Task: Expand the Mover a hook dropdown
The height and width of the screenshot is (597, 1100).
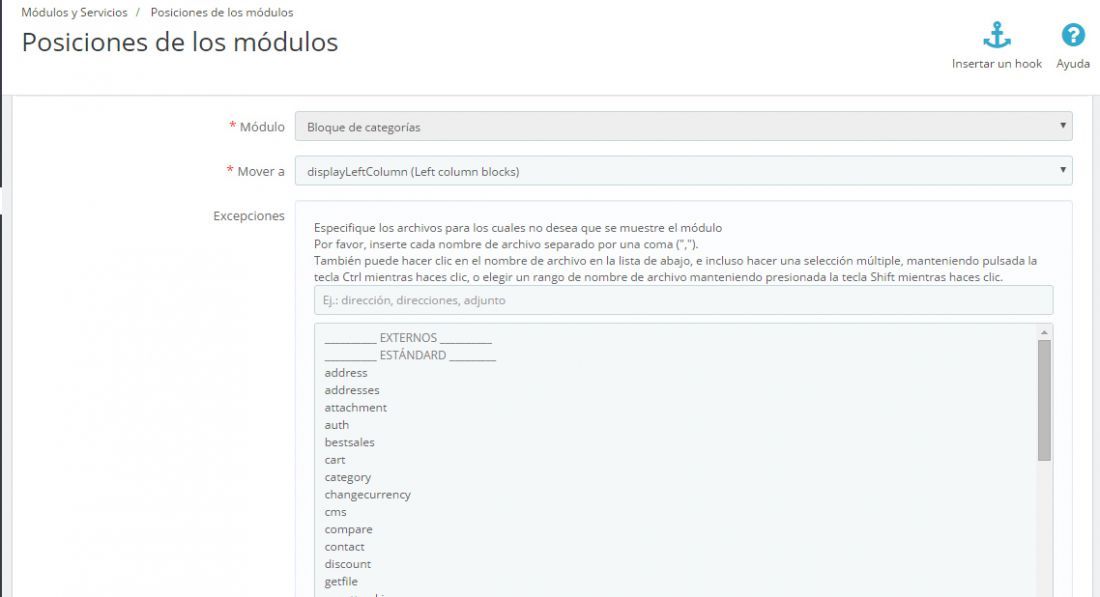Action: tap(683, 171)
